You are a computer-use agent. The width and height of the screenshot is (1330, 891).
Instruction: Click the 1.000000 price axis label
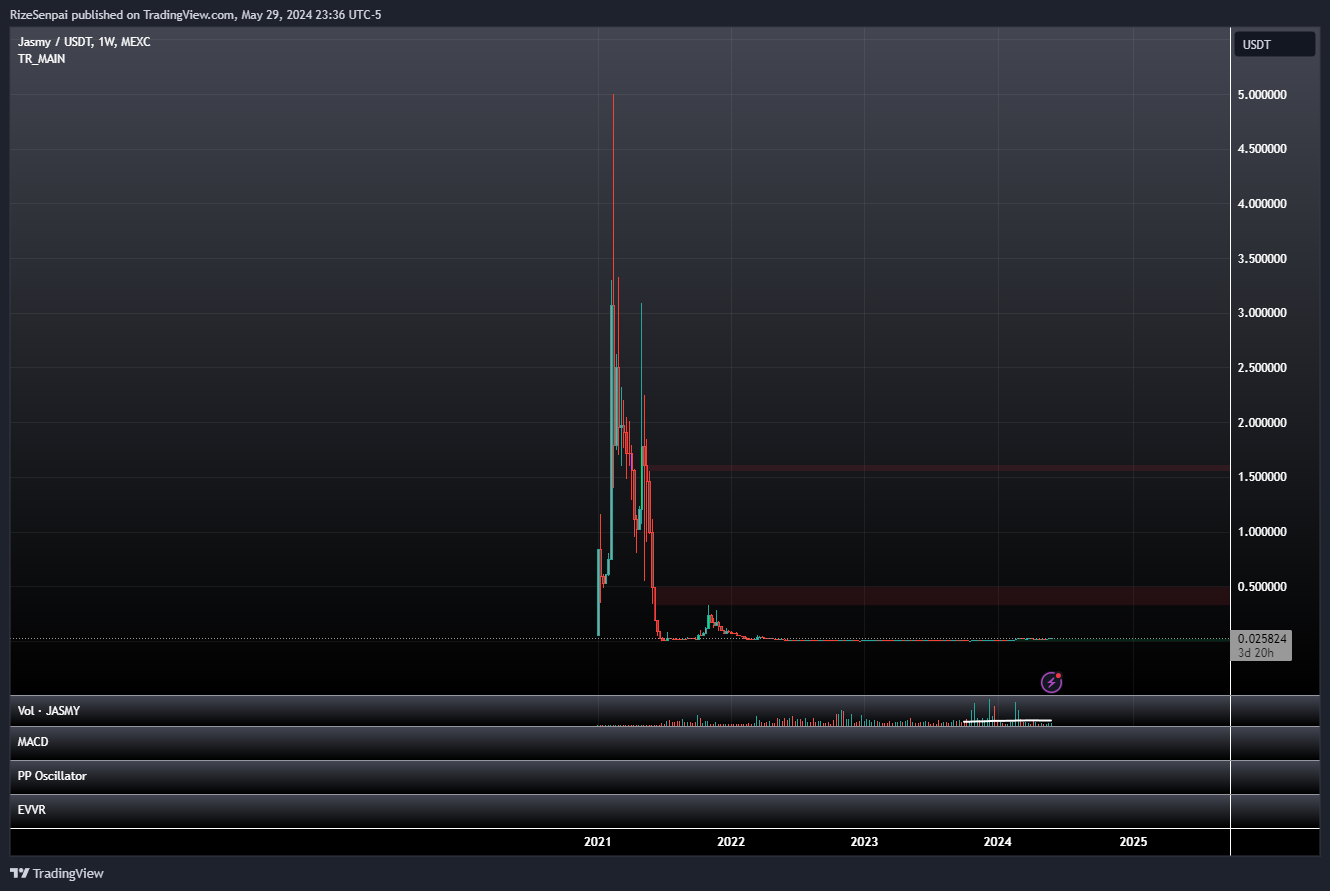point(1262,532)
